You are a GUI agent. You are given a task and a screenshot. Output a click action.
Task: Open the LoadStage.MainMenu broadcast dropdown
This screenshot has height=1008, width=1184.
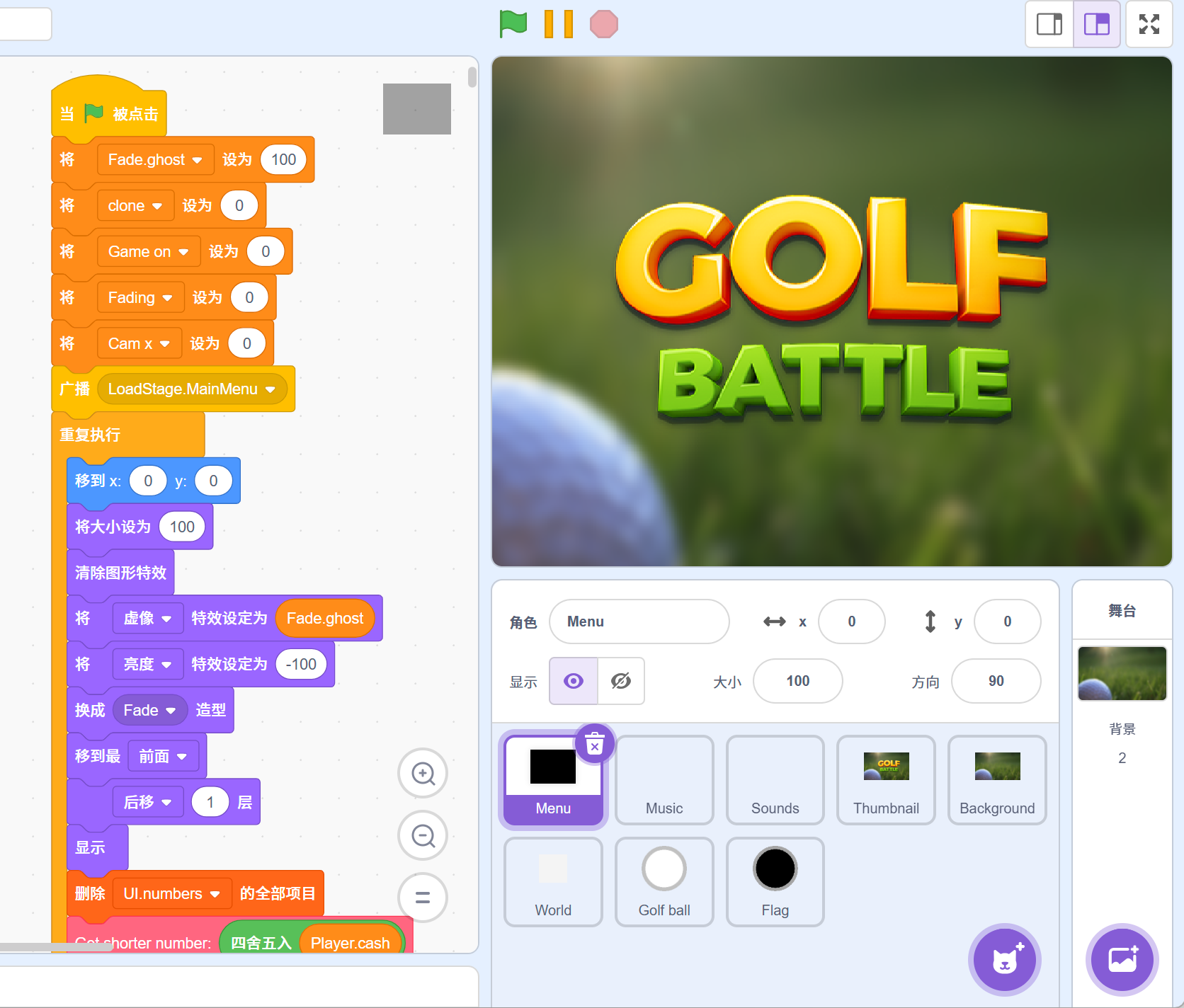click(x=270, y=389)
